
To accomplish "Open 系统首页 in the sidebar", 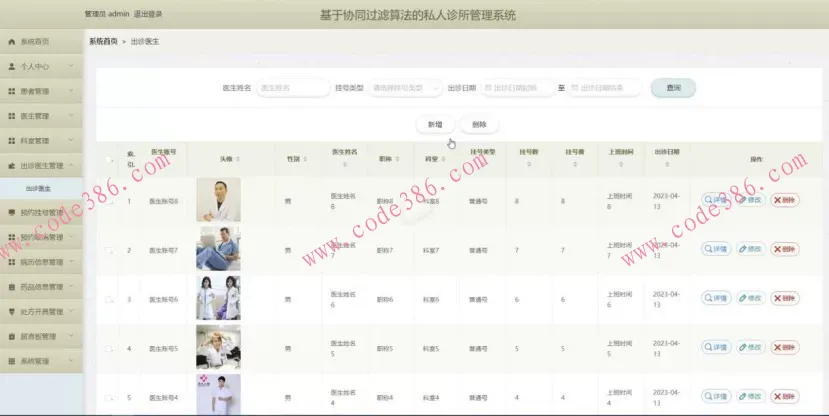I will tap(41, 42).
